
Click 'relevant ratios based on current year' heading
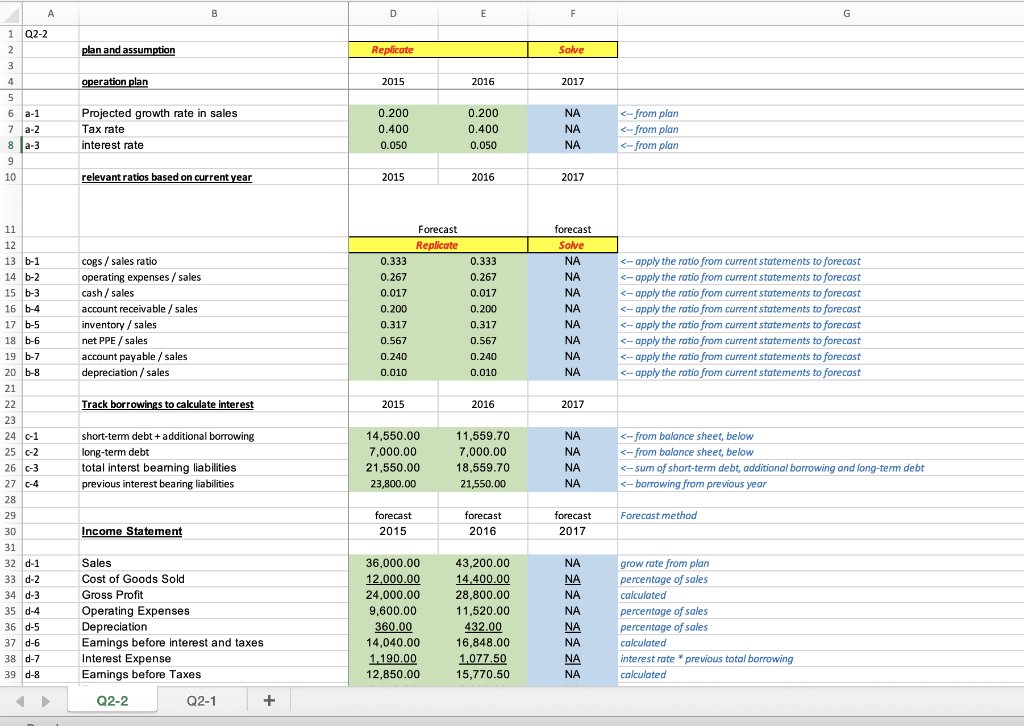pyautogui.click(x=167, y=177)
